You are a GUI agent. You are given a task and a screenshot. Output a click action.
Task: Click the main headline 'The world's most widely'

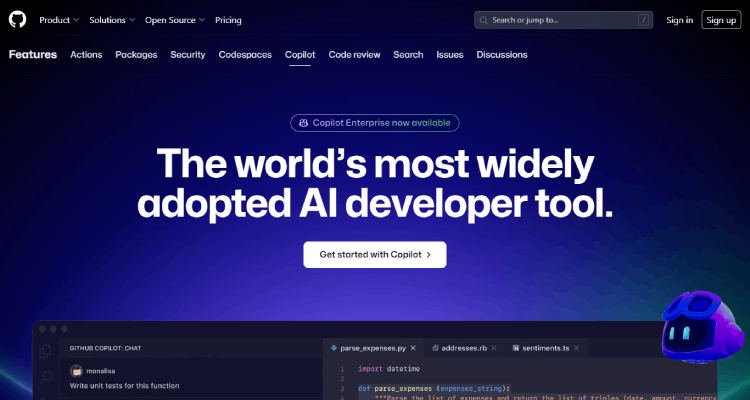click(375, 163)
